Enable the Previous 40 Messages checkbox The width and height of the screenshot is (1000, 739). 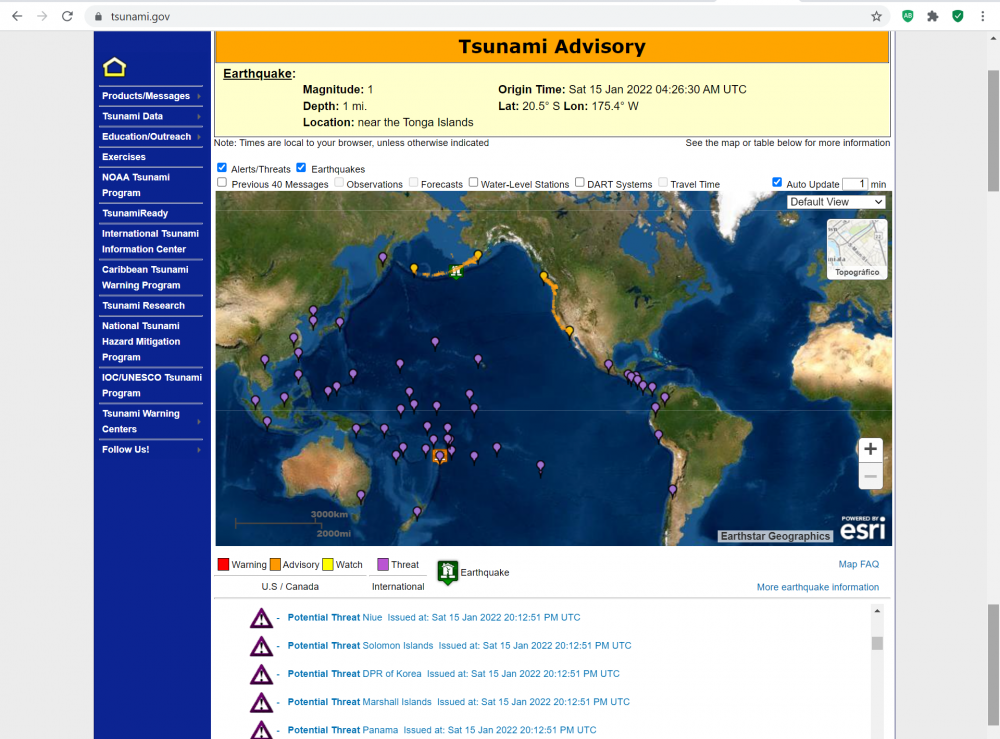point(222,183)
